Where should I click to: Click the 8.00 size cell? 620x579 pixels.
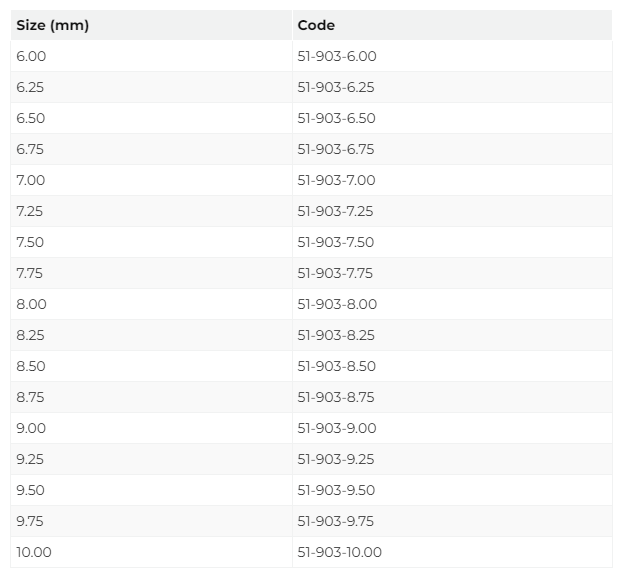tap(151, 304)
